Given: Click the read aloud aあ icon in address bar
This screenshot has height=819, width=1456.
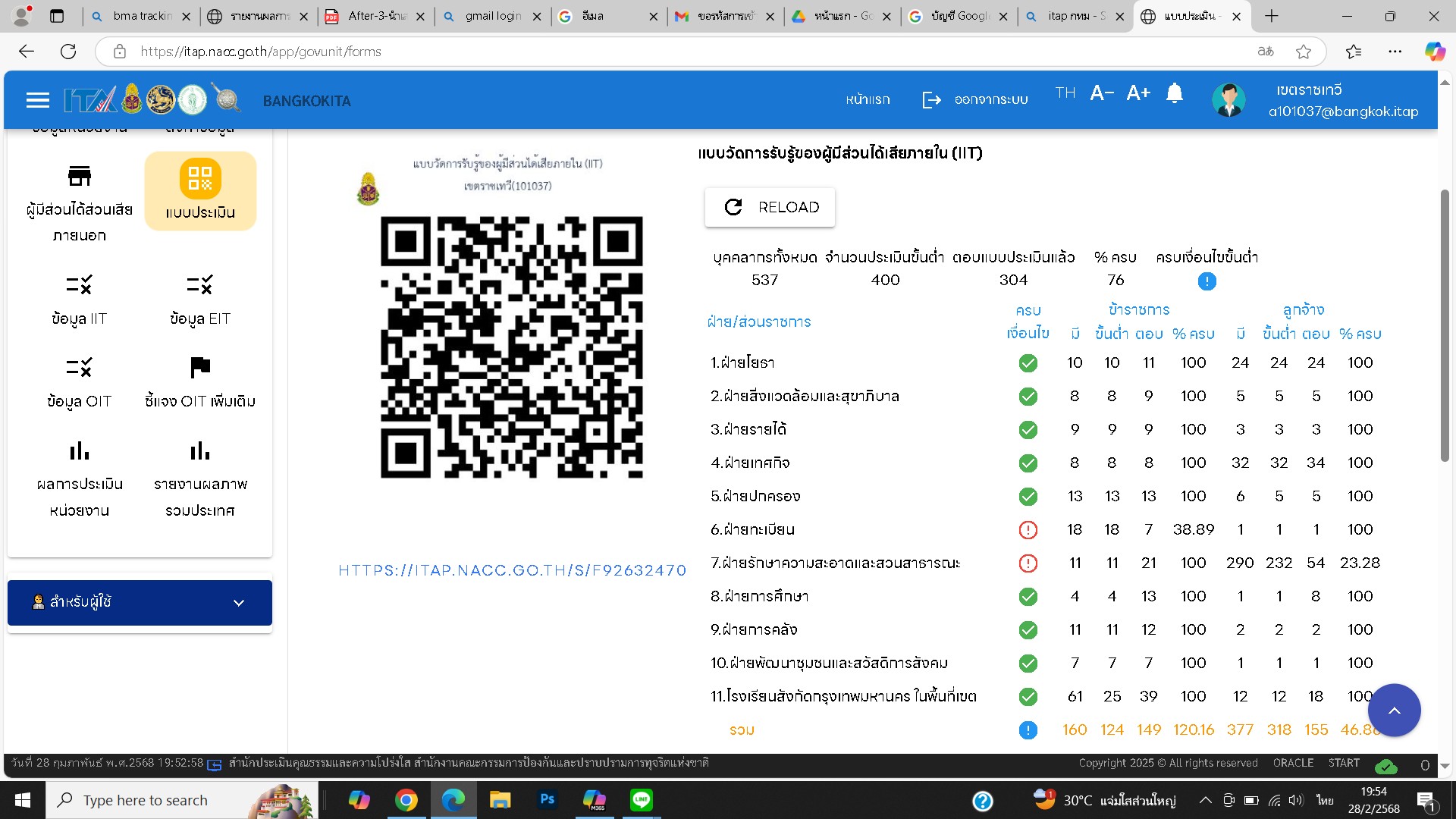Looking at the screenshot, I should click(1265, 52).
